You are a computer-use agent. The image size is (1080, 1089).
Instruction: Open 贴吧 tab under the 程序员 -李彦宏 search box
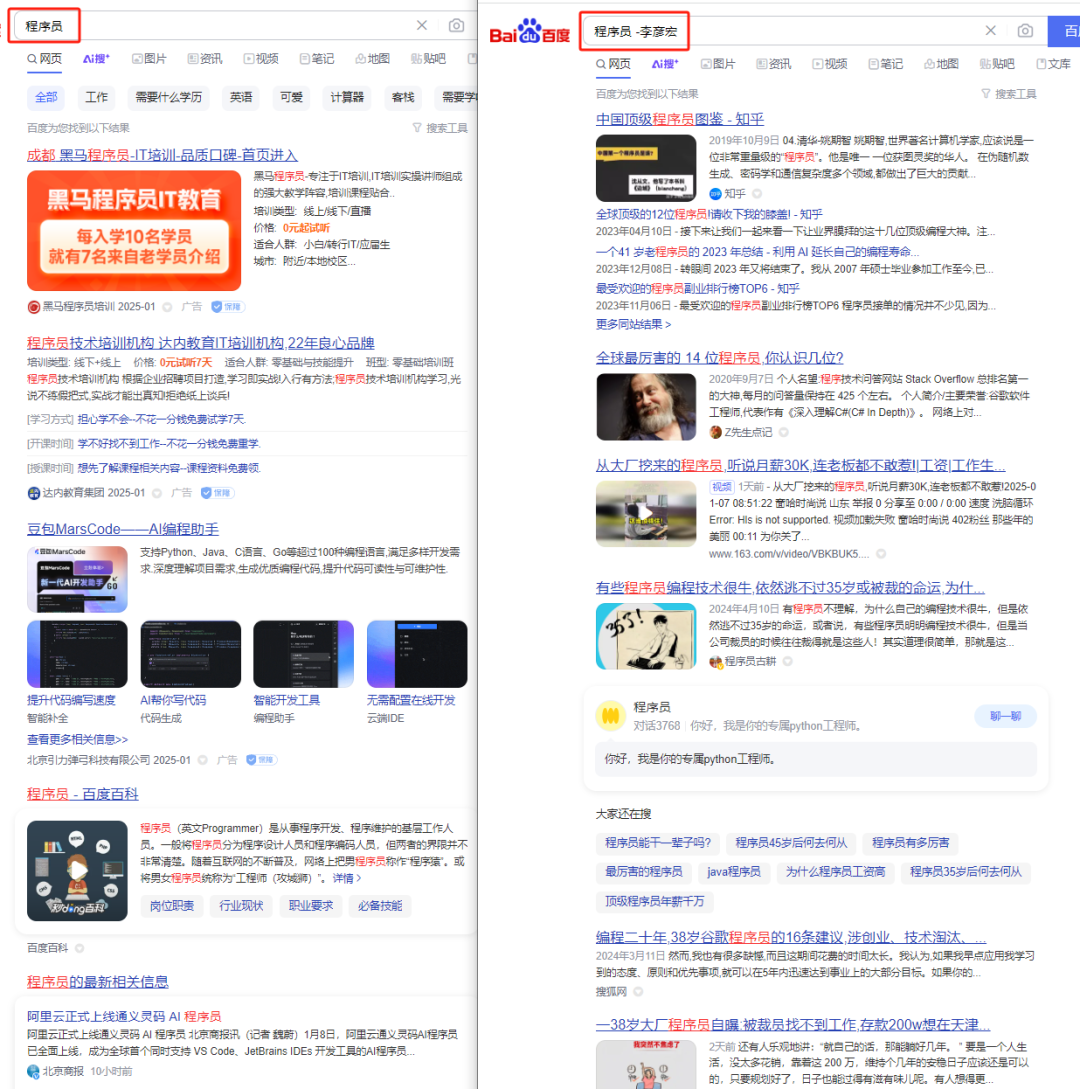click(997, 64)
